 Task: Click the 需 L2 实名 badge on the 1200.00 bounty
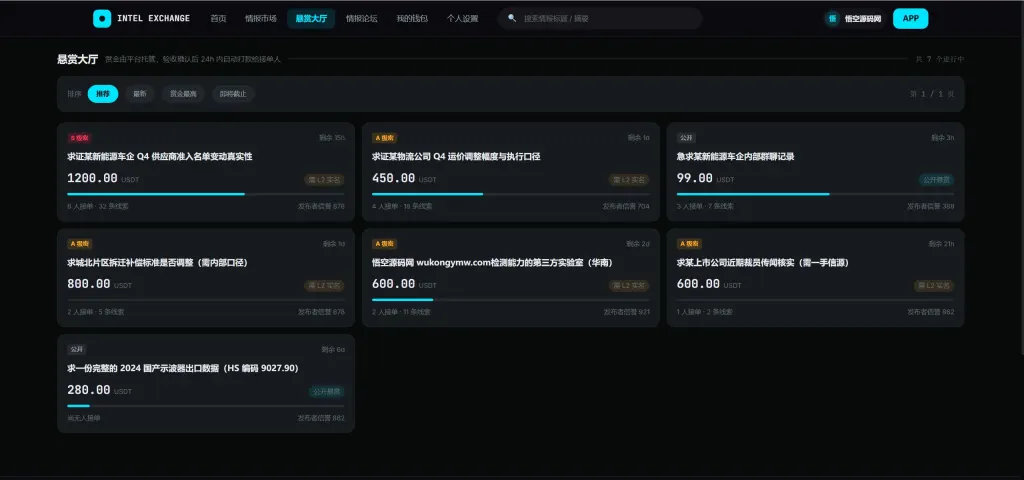click(324, 180)
